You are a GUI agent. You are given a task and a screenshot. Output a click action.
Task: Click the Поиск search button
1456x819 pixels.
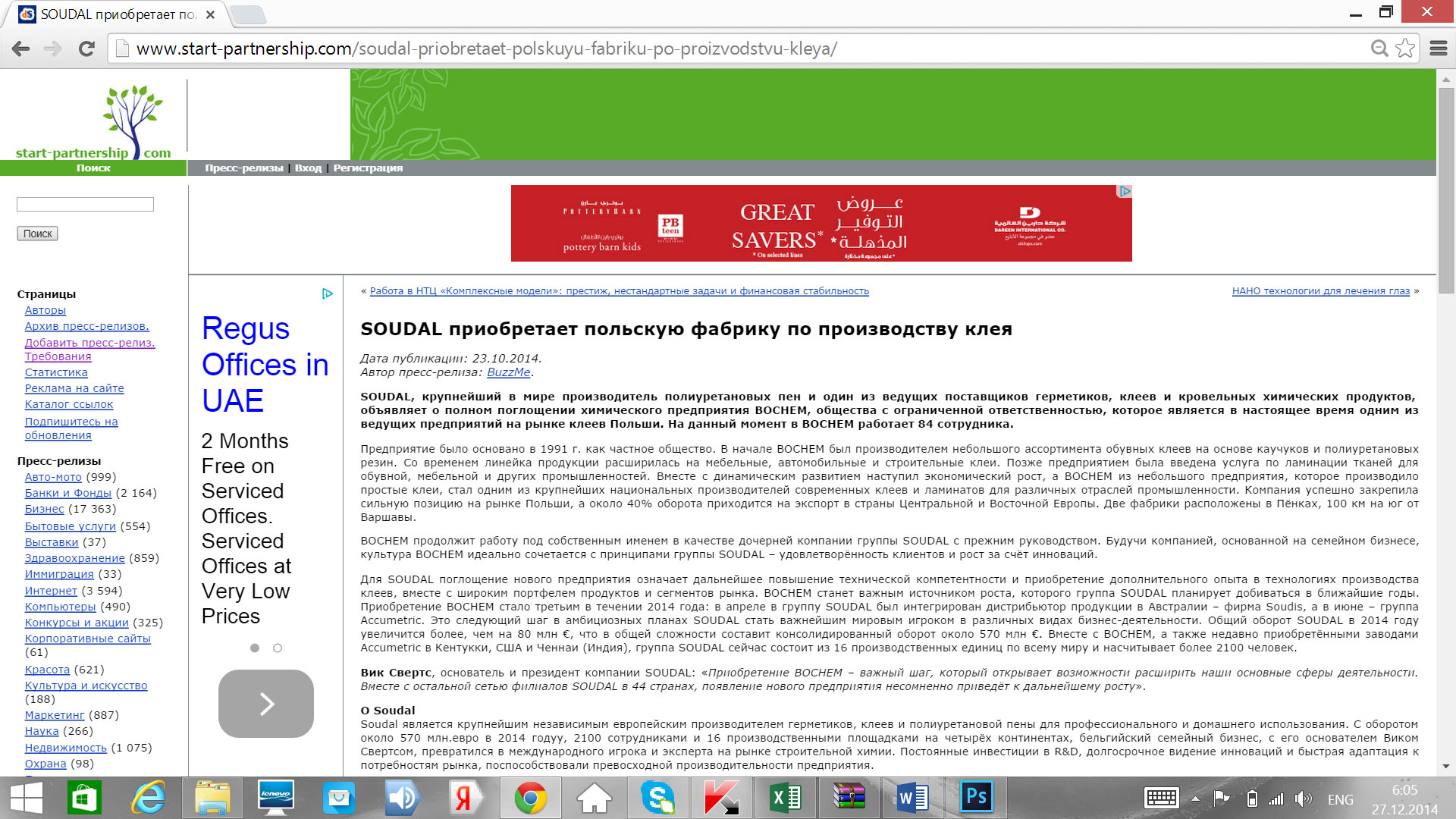tap(37, 234)
